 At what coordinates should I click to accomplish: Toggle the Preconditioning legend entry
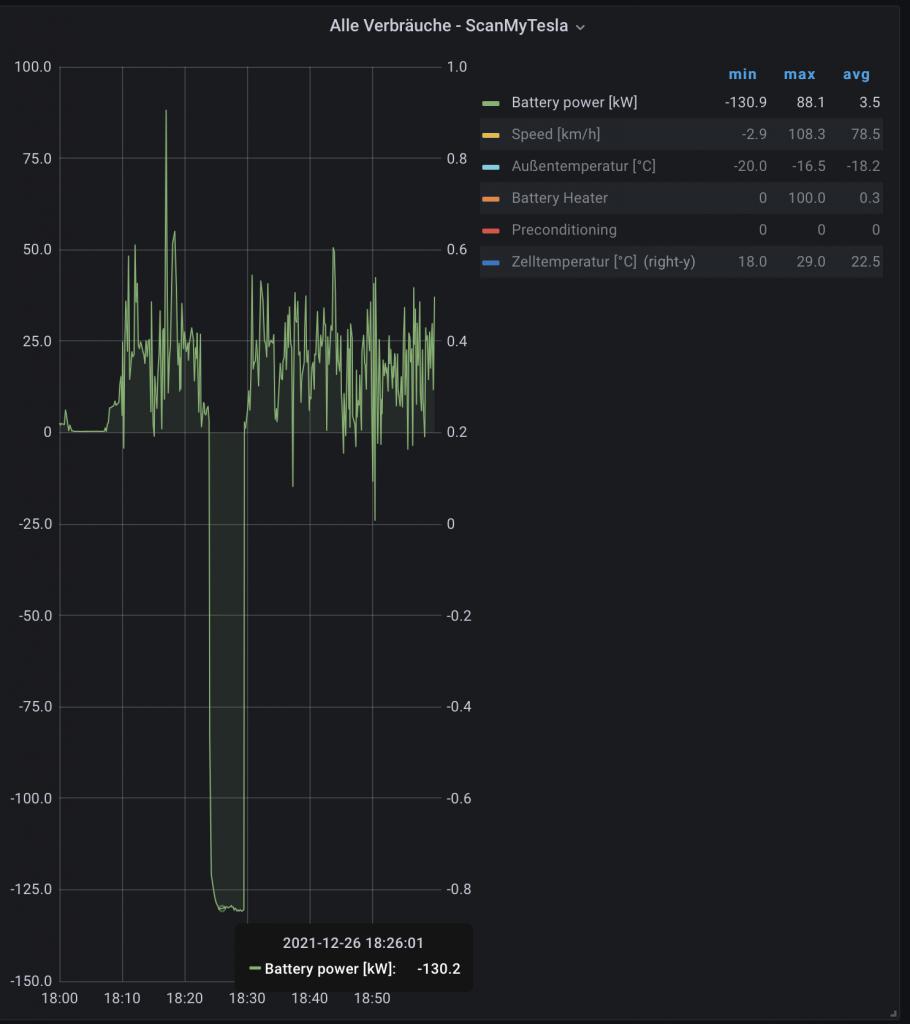pos(564,230)
